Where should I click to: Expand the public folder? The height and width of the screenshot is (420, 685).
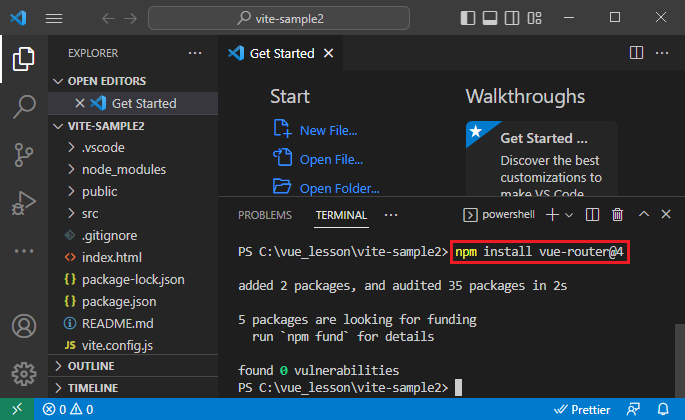pos(133,191)
